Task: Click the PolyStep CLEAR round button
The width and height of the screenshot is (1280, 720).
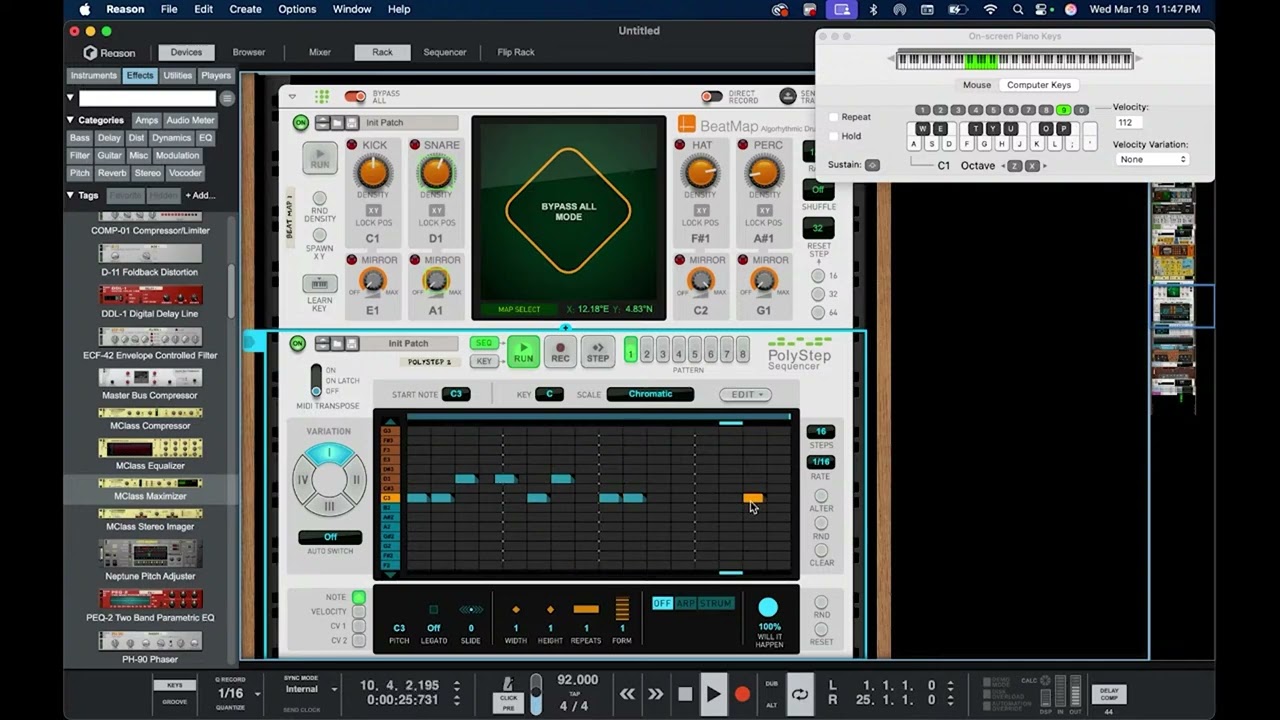Action: (x=821, y=550)
